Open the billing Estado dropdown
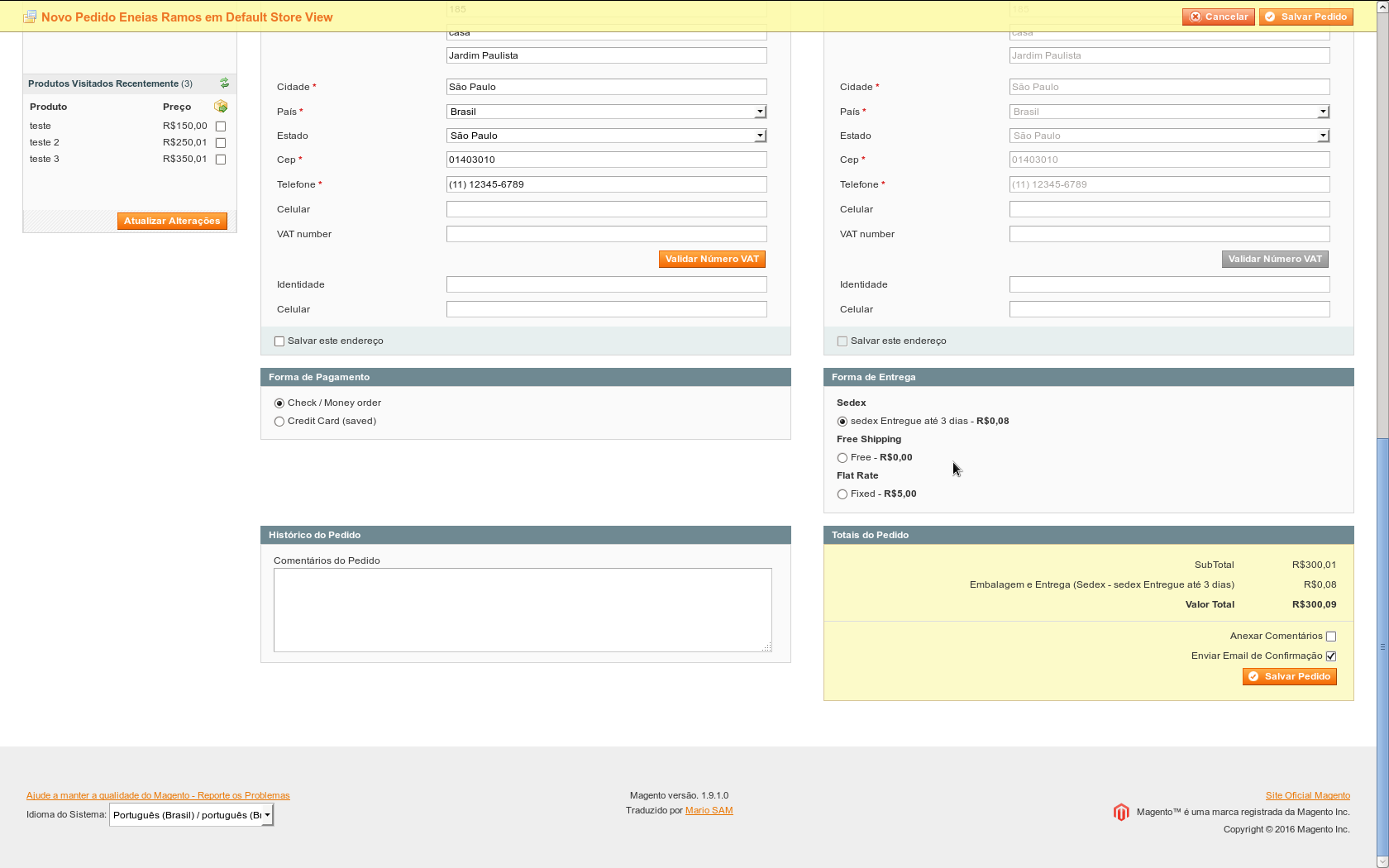The height and width of the screenshot is (868, 1389). click(607, 136)
